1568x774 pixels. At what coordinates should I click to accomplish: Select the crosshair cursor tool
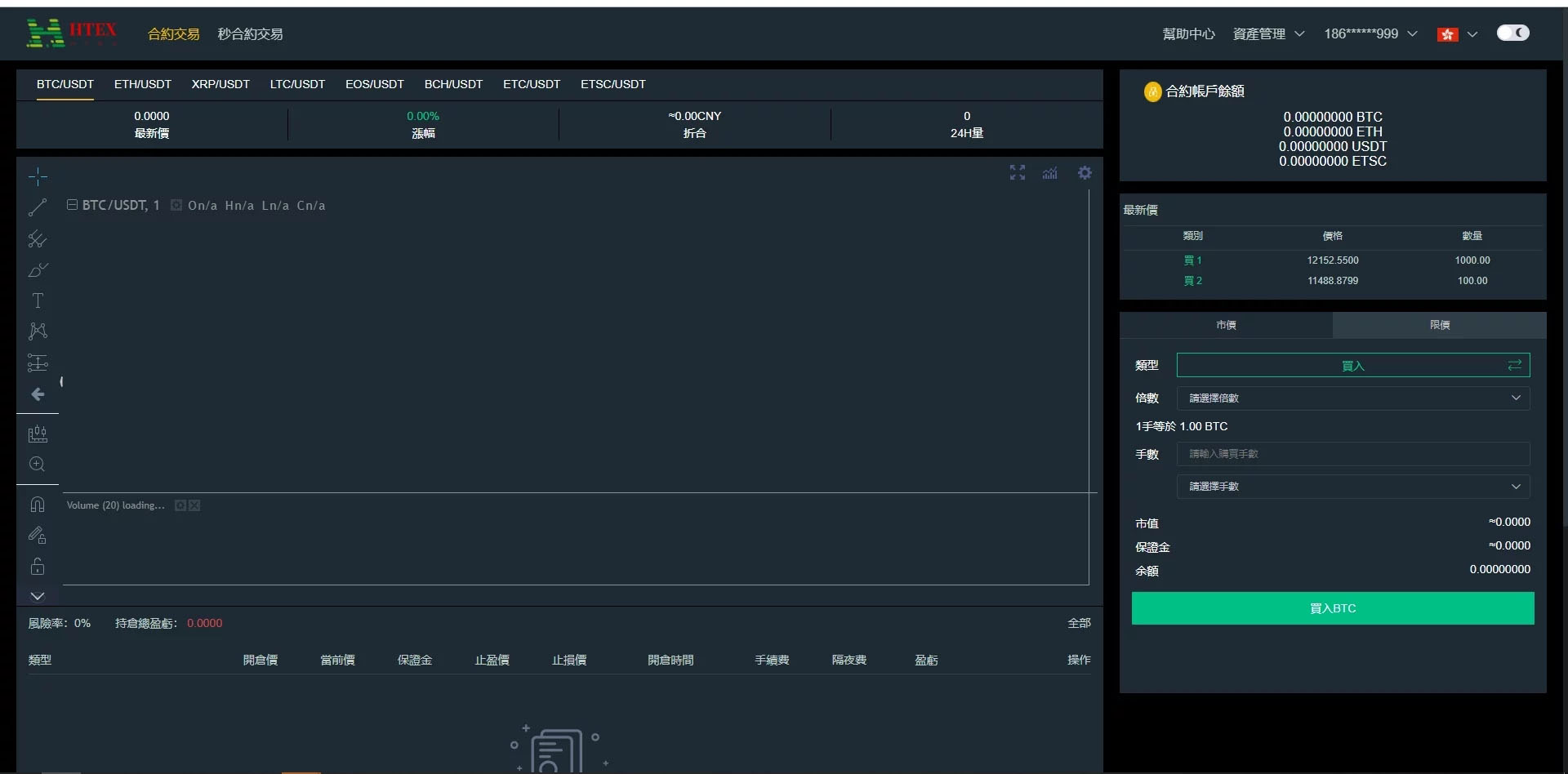click(38, 176)
